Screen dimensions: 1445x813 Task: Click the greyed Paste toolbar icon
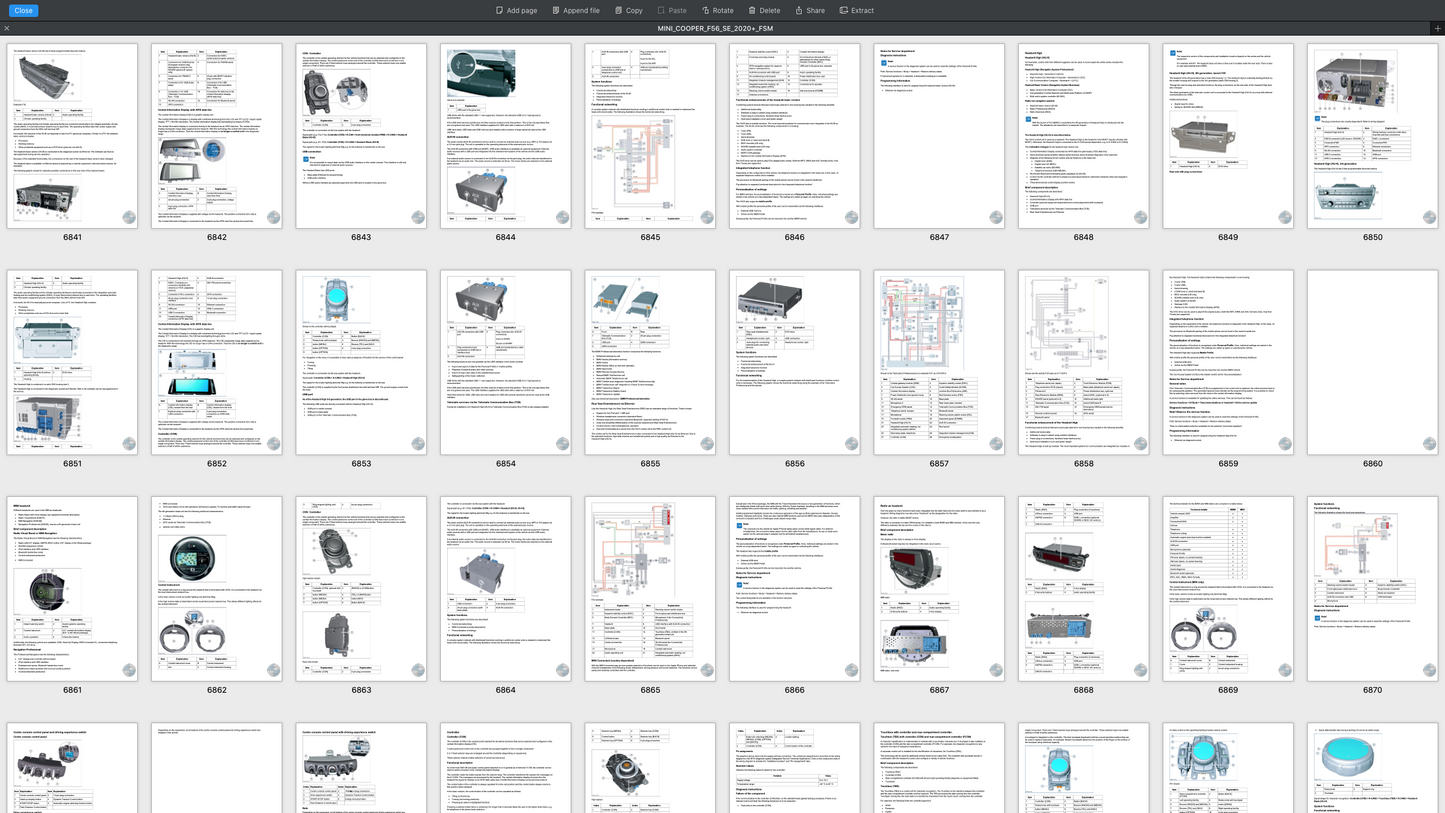click(x=661, y=10)
